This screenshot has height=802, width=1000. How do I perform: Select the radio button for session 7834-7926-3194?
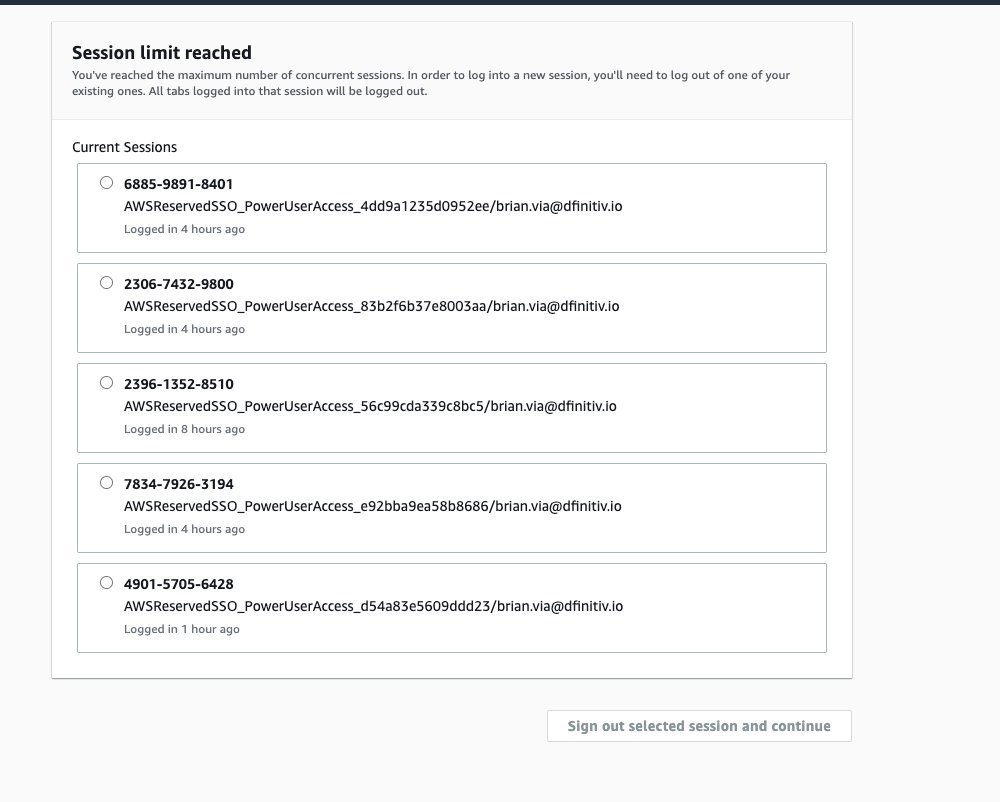[107, 483]
